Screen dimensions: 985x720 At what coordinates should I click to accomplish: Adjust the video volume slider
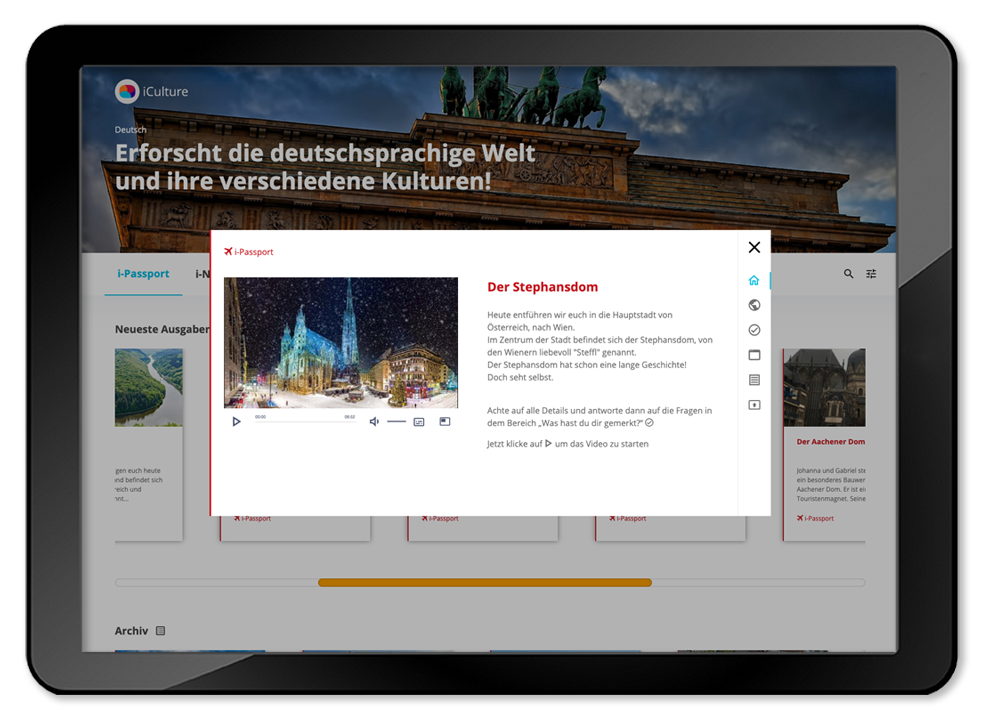click(396, 422)
